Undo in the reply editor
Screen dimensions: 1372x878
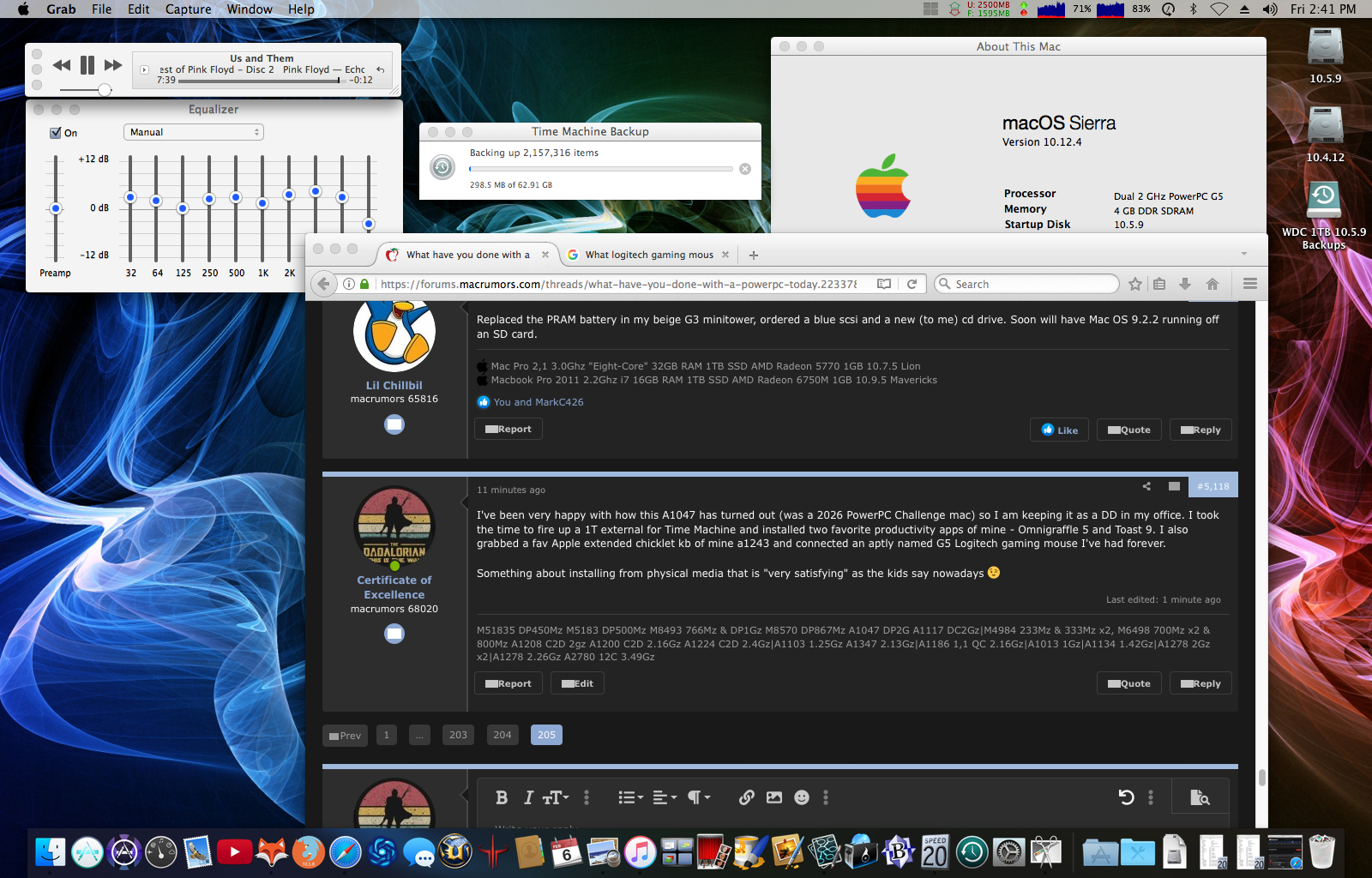pyautogui.click(x=1127, y=797)
